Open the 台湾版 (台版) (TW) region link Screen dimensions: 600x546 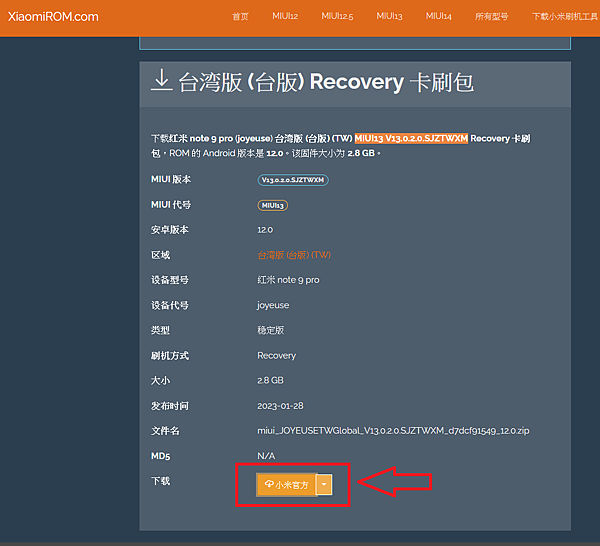[x=294, y=255]
